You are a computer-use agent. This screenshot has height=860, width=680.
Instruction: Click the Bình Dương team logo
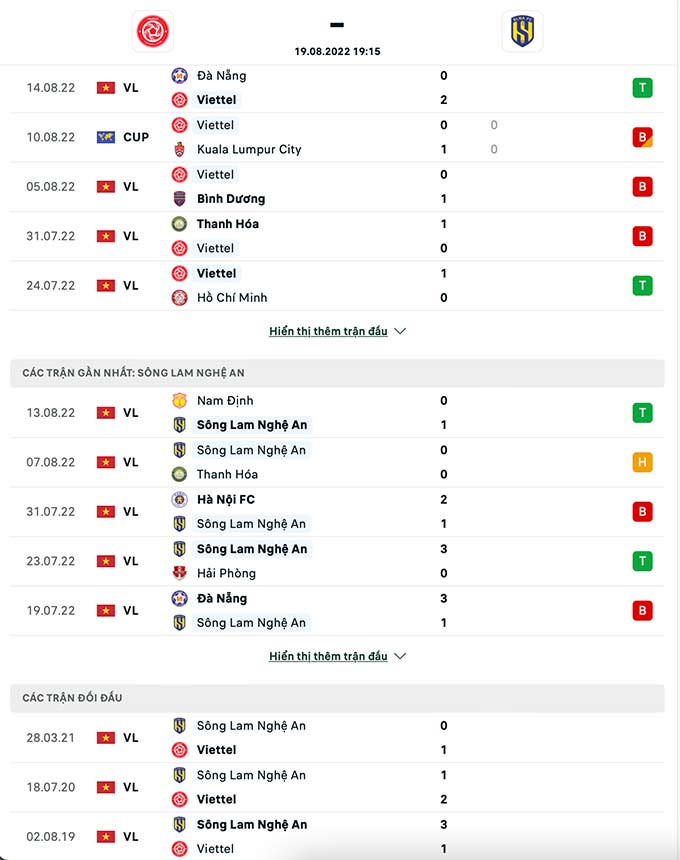180,199
